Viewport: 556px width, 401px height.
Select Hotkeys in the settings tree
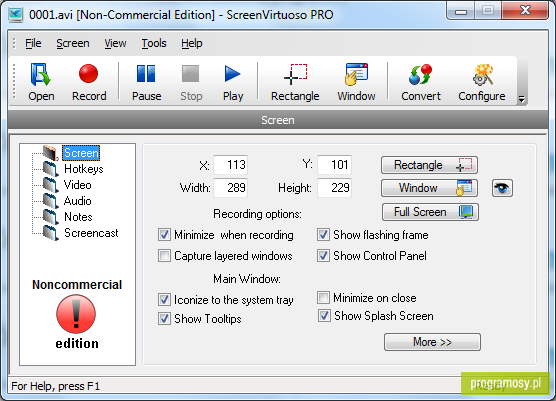tap(84, 169)
